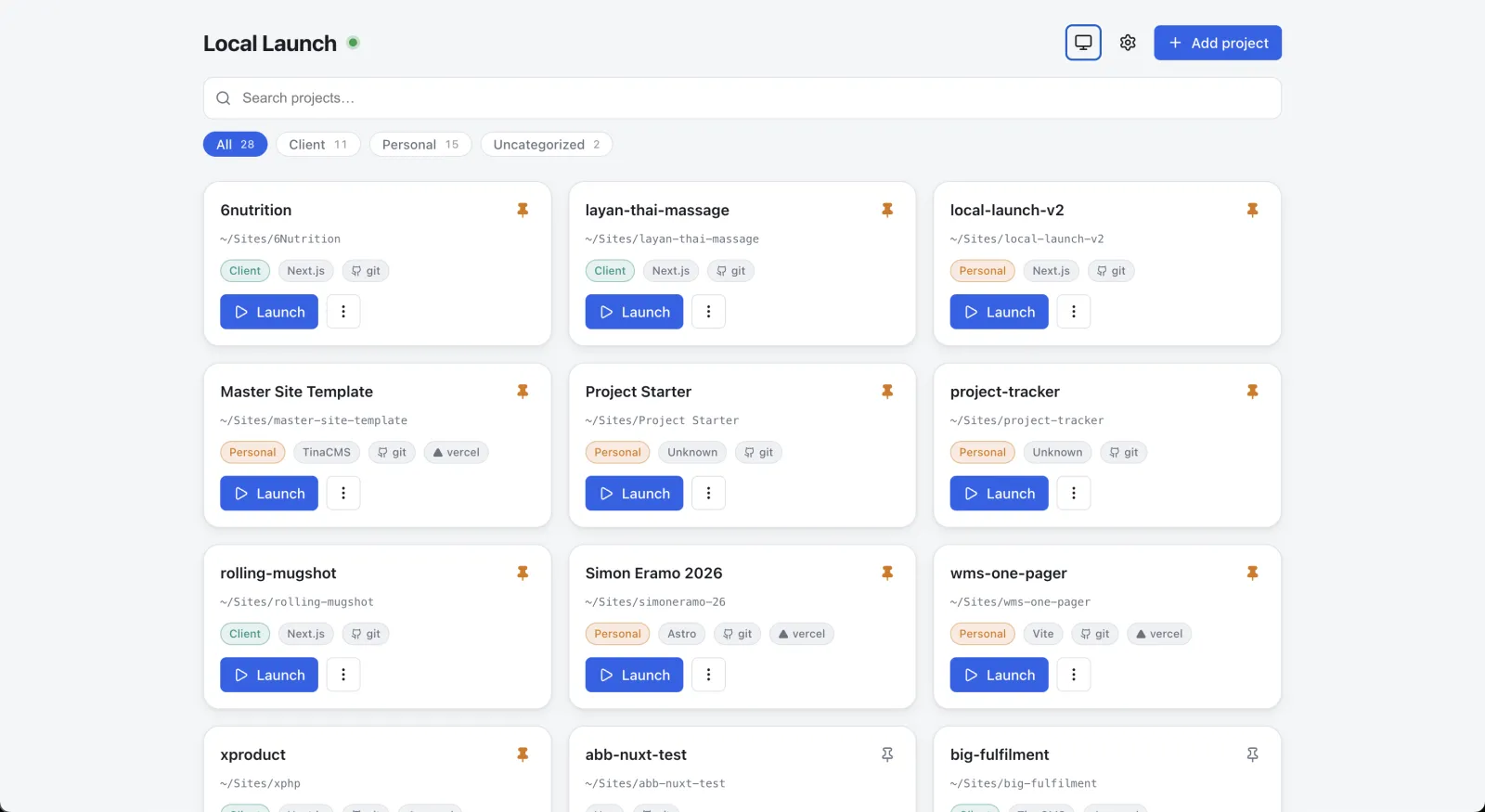Click the TinaCMS tag on Master Site Template

327,453
